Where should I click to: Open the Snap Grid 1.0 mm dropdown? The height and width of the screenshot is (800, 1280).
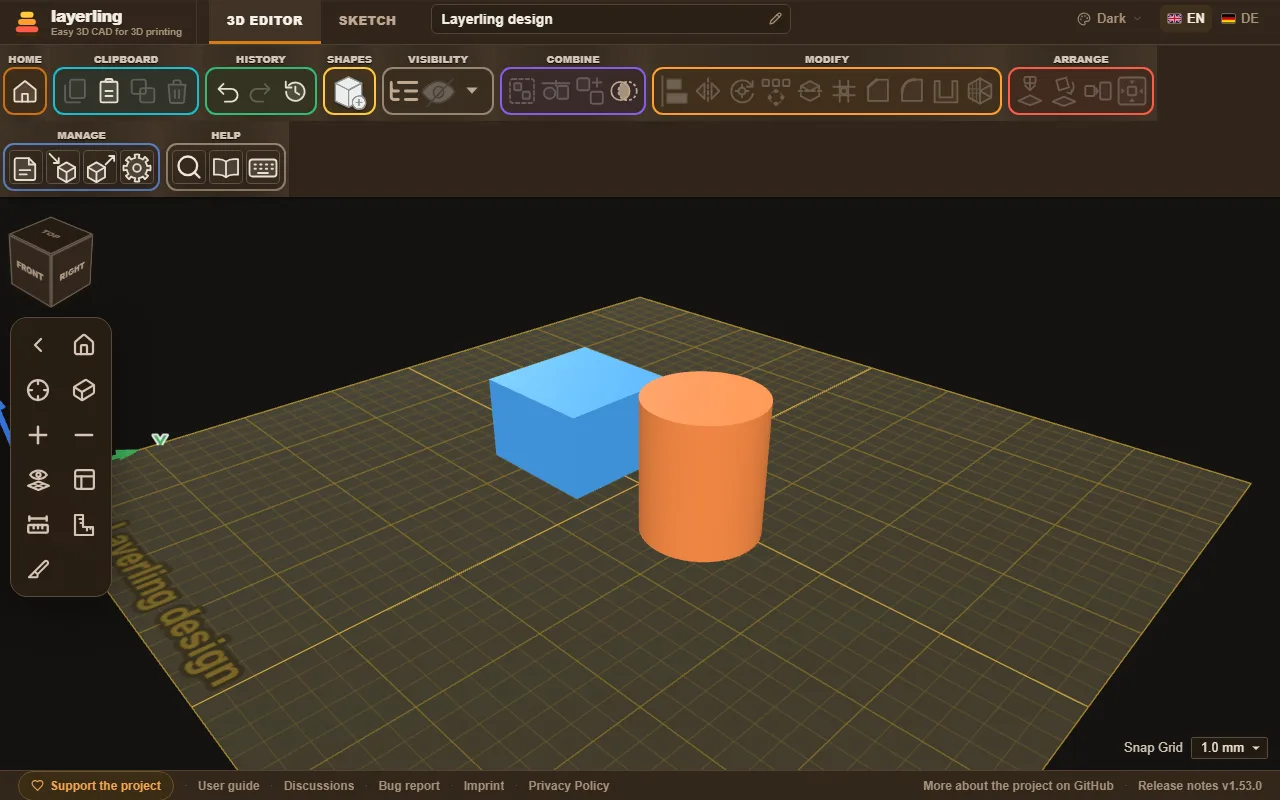pos(1229,748)
